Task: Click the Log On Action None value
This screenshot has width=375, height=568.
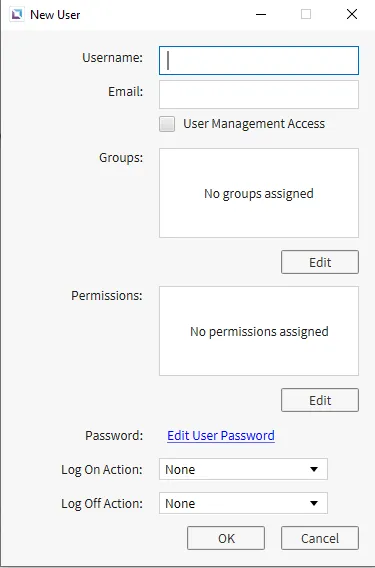Action: (x=180, y=469)
